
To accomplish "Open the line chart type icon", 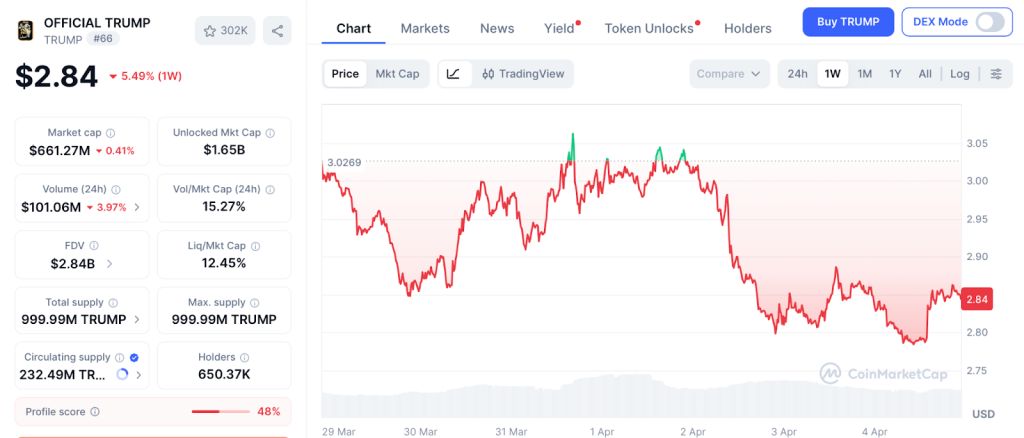I will coord(453,74).
